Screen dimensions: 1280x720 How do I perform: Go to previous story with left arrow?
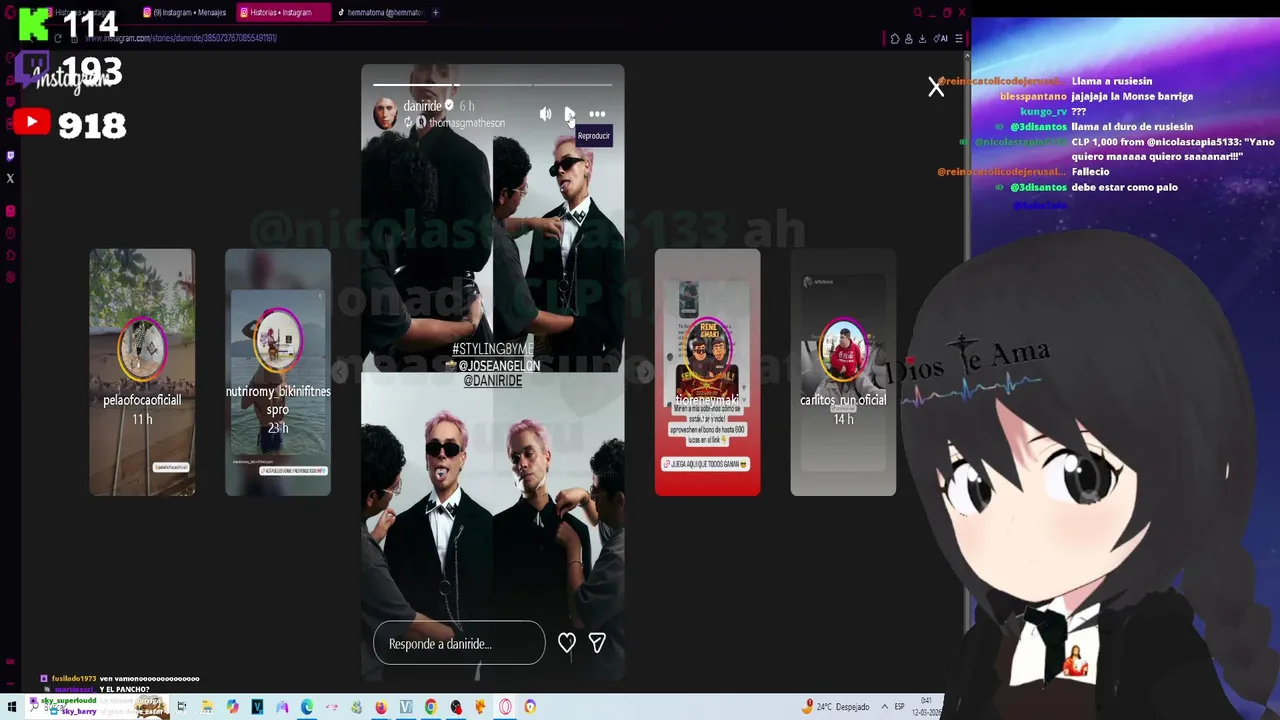pos(340,372)
